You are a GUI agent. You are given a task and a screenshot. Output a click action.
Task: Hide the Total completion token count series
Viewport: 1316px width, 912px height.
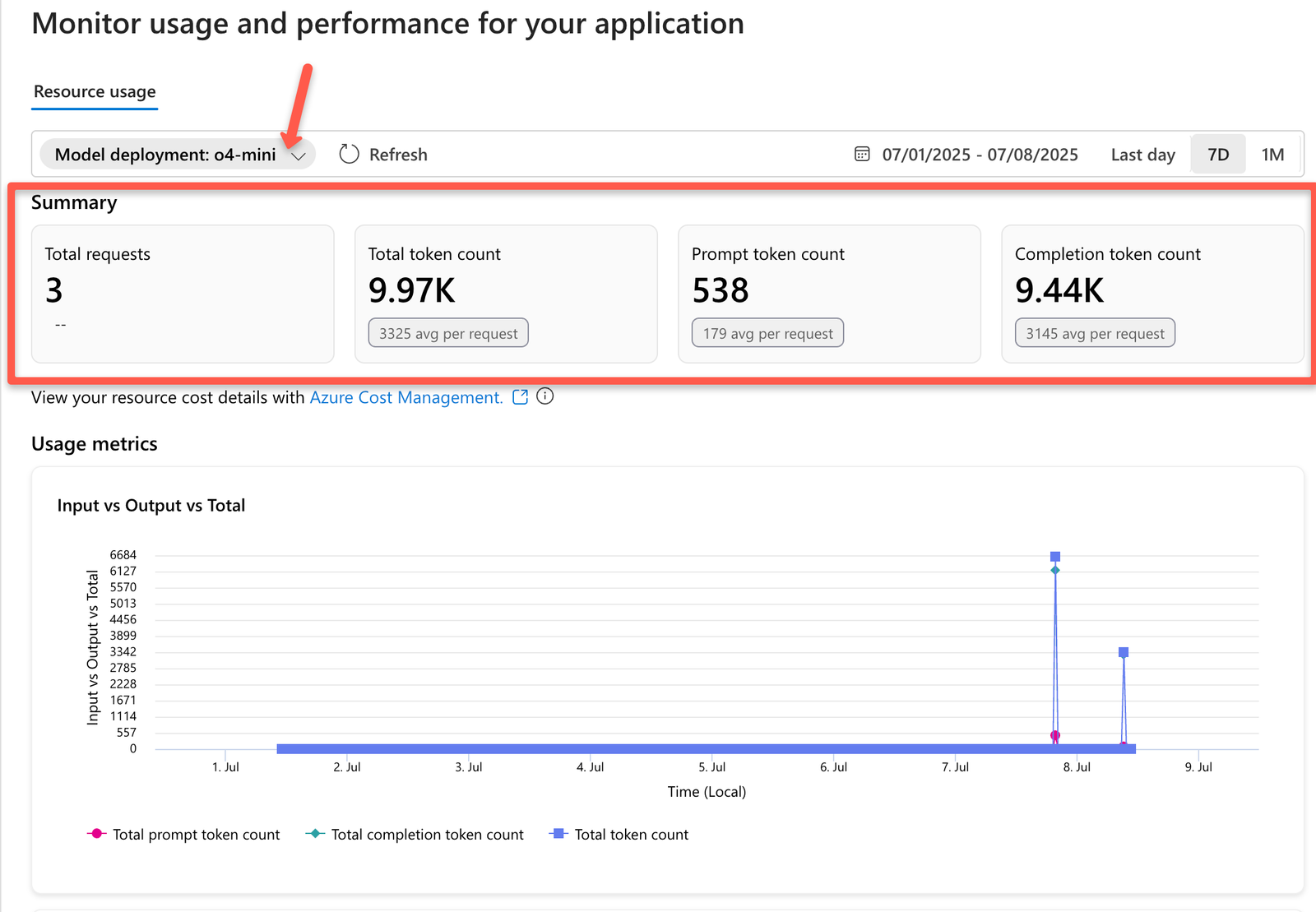pos(427,834)
